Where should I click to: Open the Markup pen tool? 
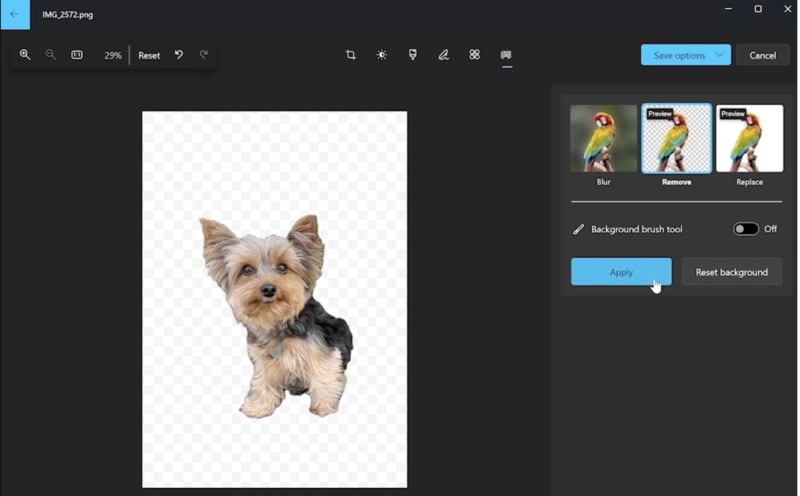click(x=444, y=55)
